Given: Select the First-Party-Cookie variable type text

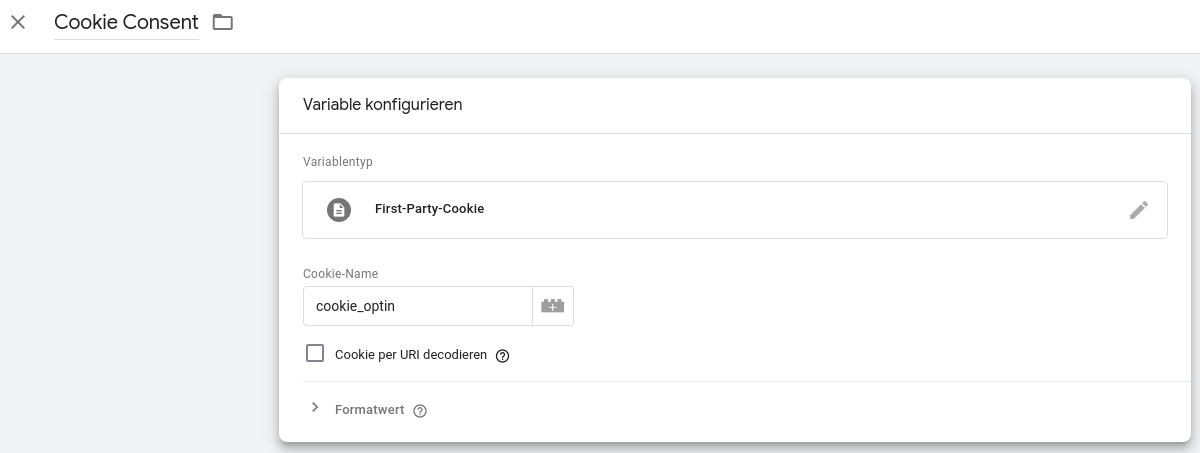Looking at the screenshot, I should (x=429, y=210).
